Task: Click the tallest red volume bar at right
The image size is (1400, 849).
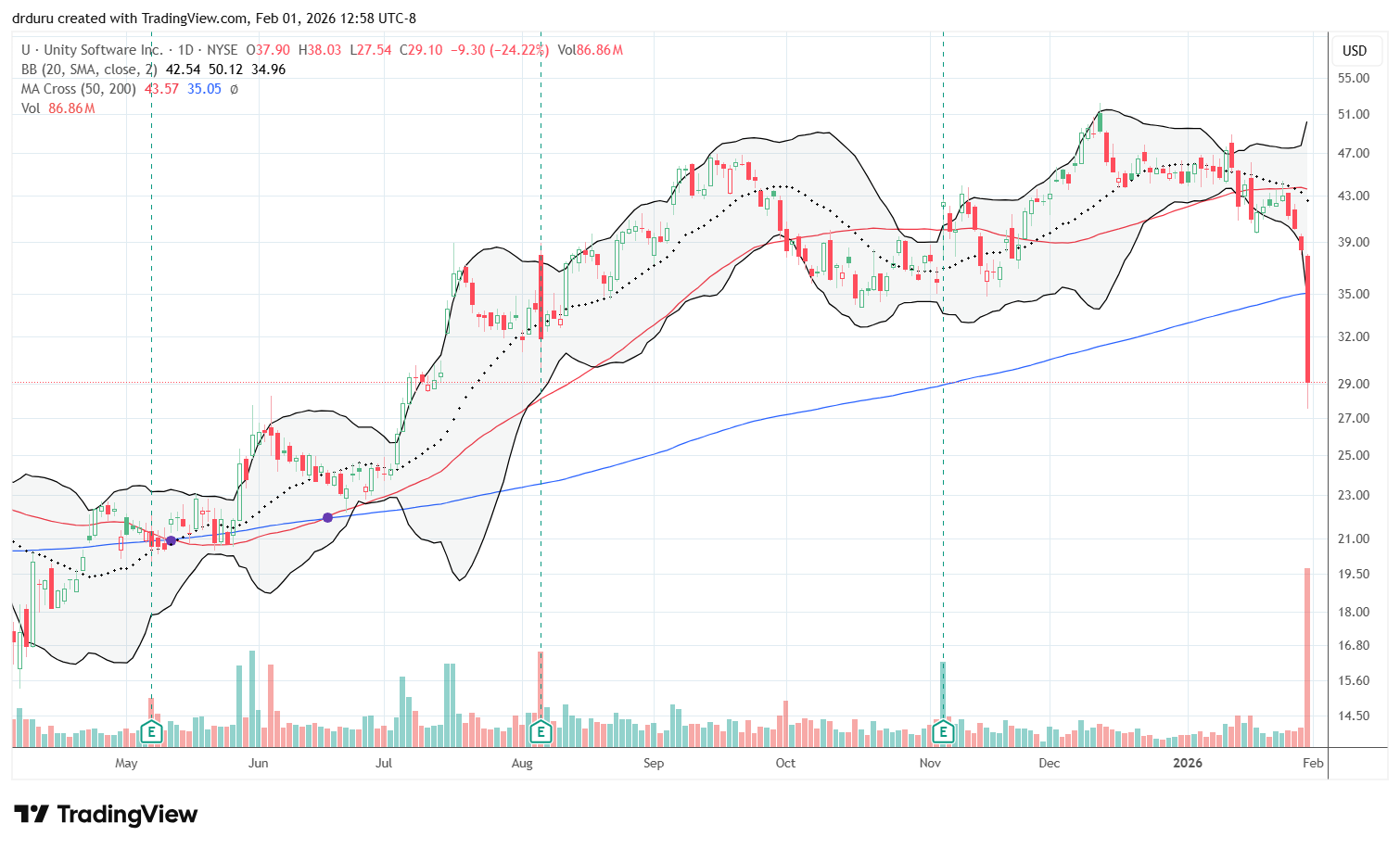Action: point(1307,658)
